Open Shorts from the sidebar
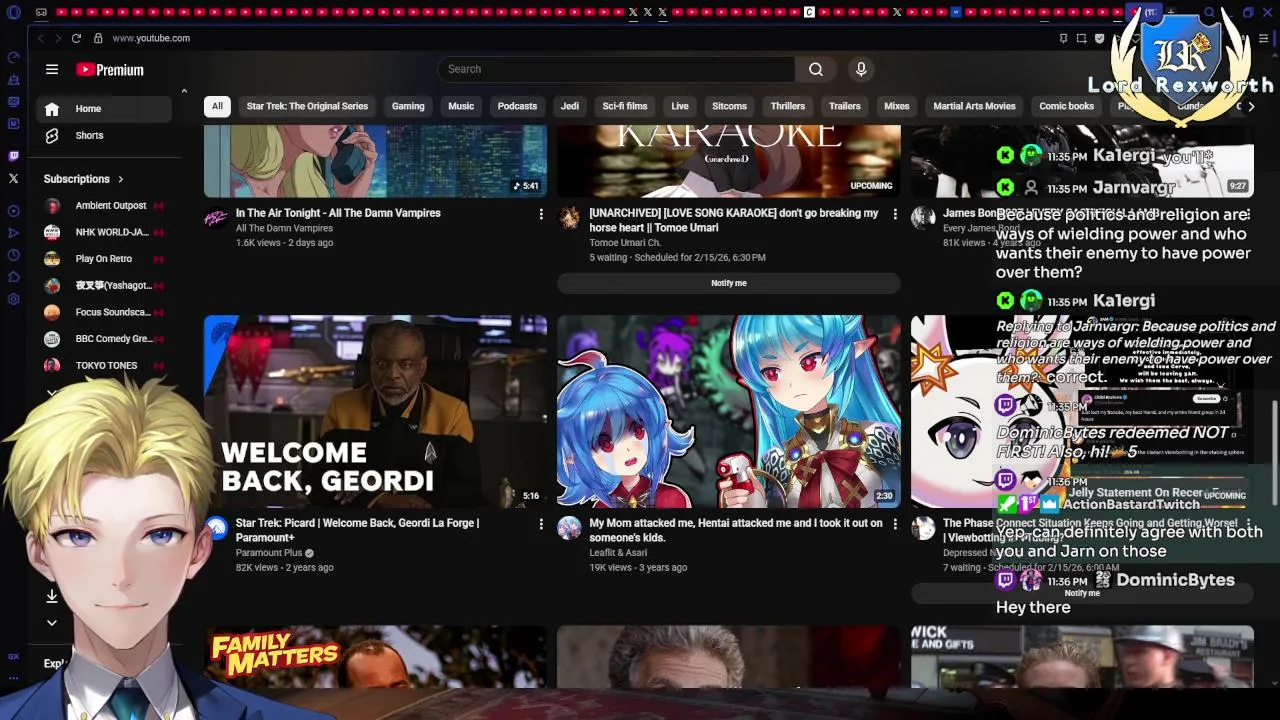 coord(104,135)
